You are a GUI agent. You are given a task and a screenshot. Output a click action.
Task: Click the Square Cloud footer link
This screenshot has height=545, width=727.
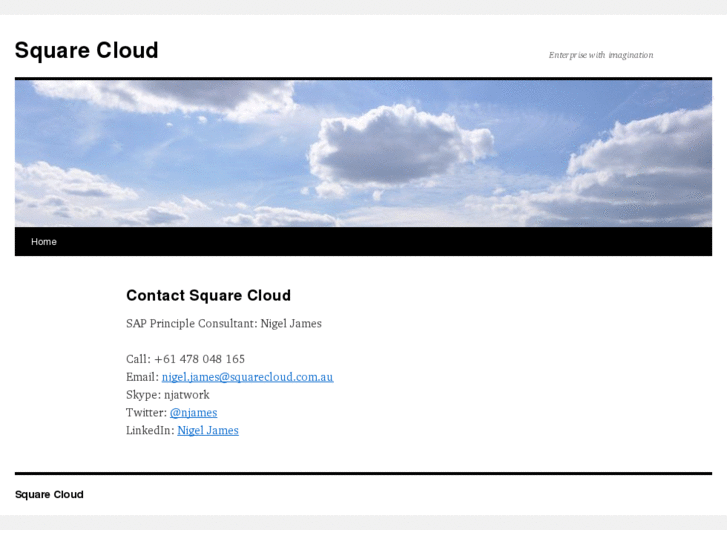49,494
